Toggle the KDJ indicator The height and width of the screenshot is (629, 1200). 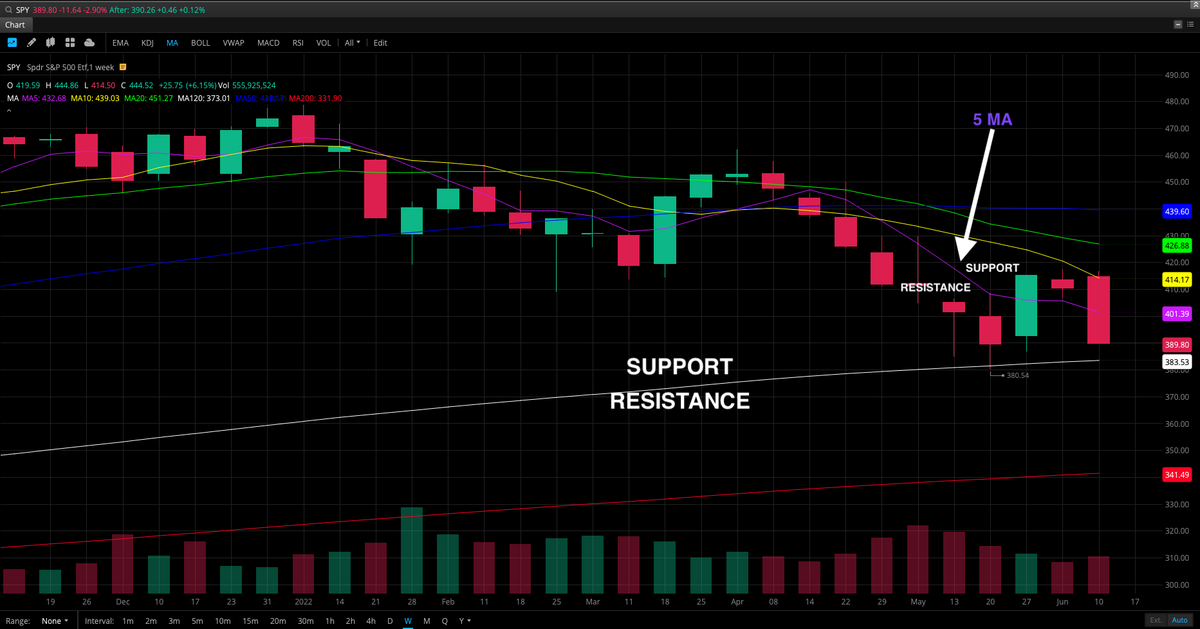(x=148, y=43)
